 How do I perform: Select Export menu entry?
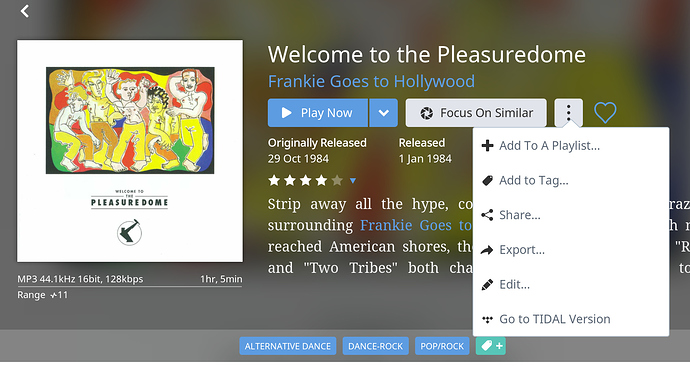571,250
